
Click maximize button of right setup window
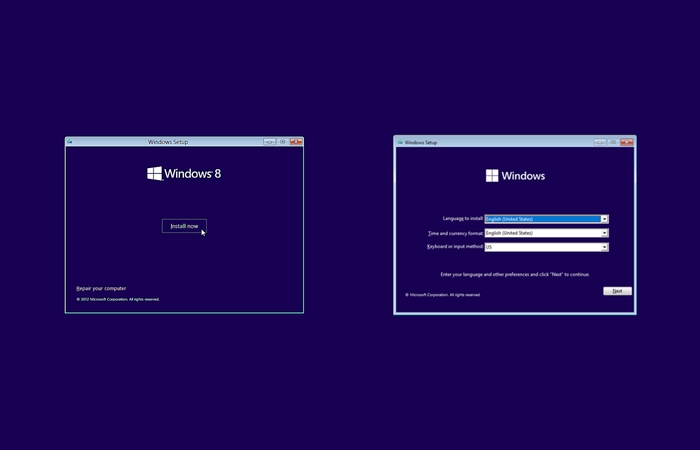[613, 142]
